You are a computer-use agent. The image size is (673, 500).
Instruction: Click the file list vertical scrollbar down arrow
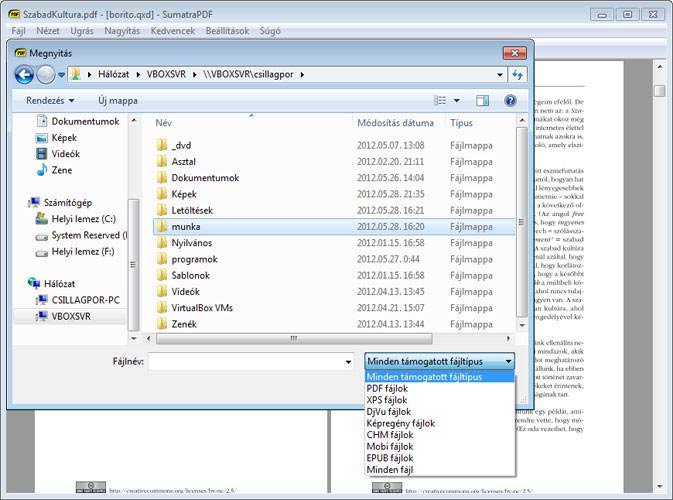tap(522, 326)
